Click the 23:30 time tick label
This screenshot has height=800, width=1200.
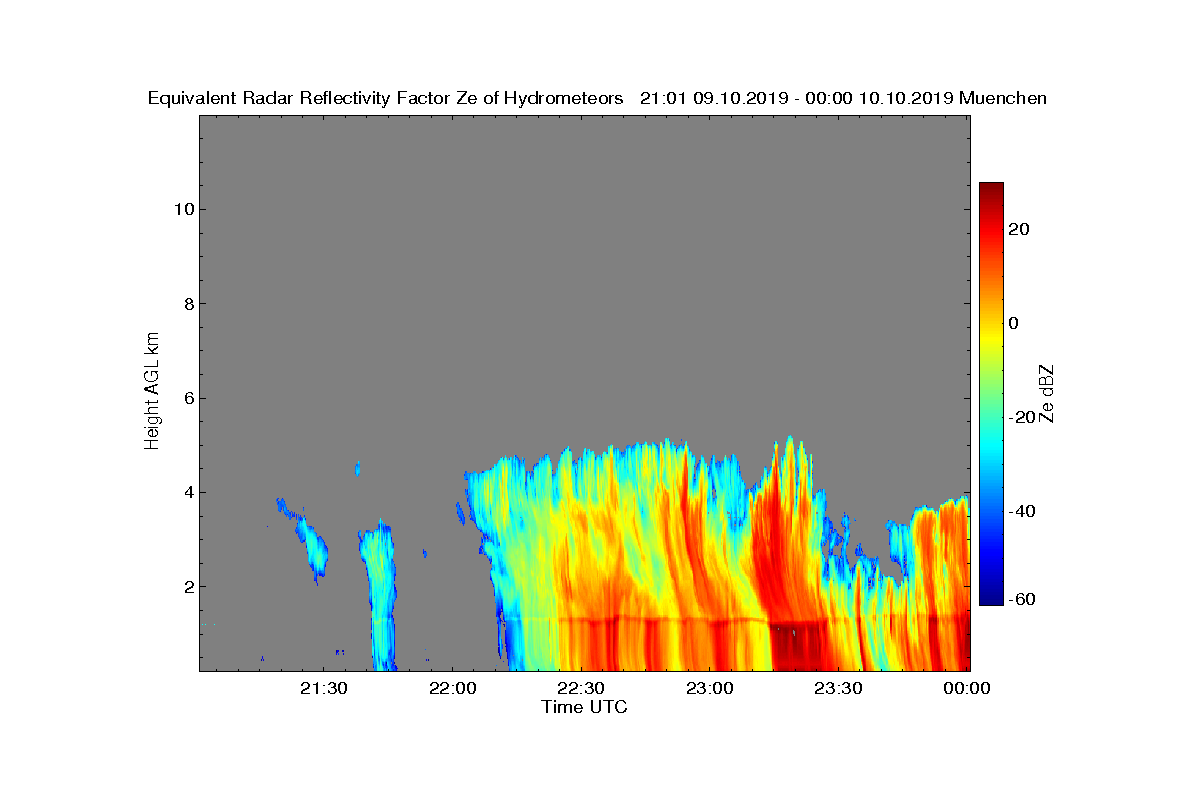click(x=838, y=689)
